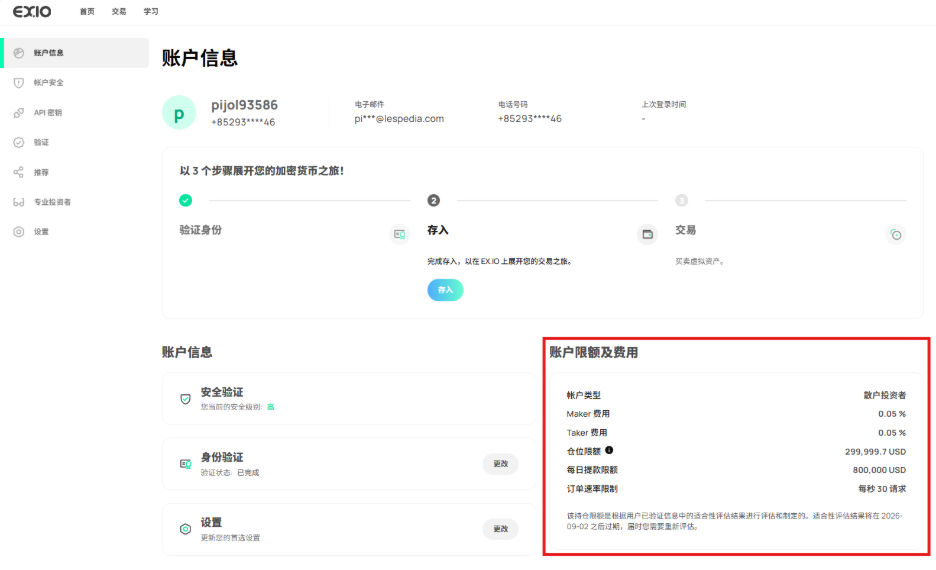Screen dimensions: 936x570
Task: Open the 交易 menu in top navigation
Action: pyautogui.click(x=119, y=12)
